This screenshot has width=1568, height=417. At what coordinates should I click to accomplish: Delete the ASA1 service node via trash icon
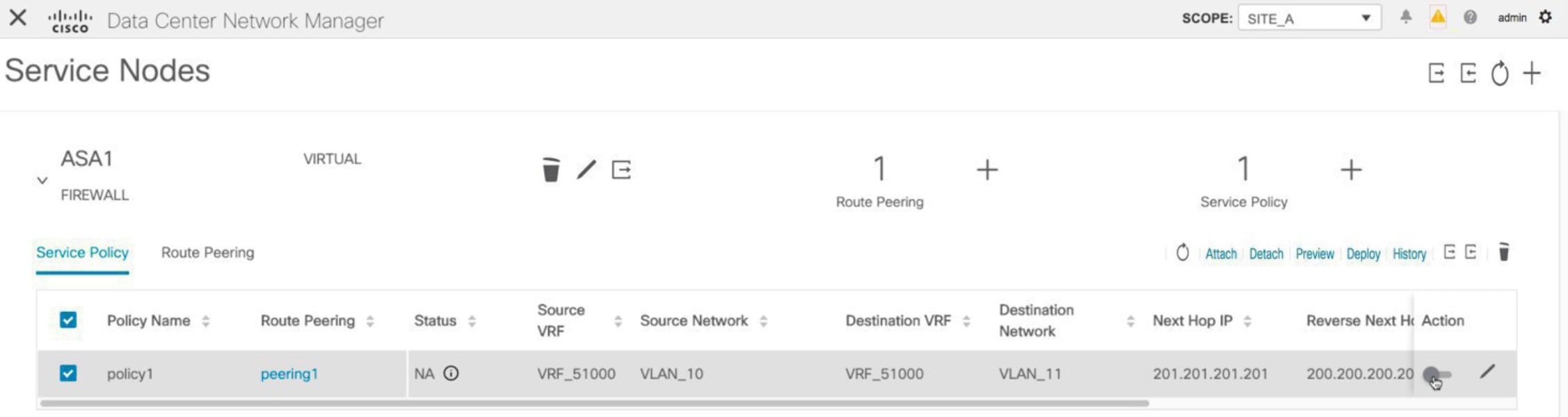(x=550, y=170)
